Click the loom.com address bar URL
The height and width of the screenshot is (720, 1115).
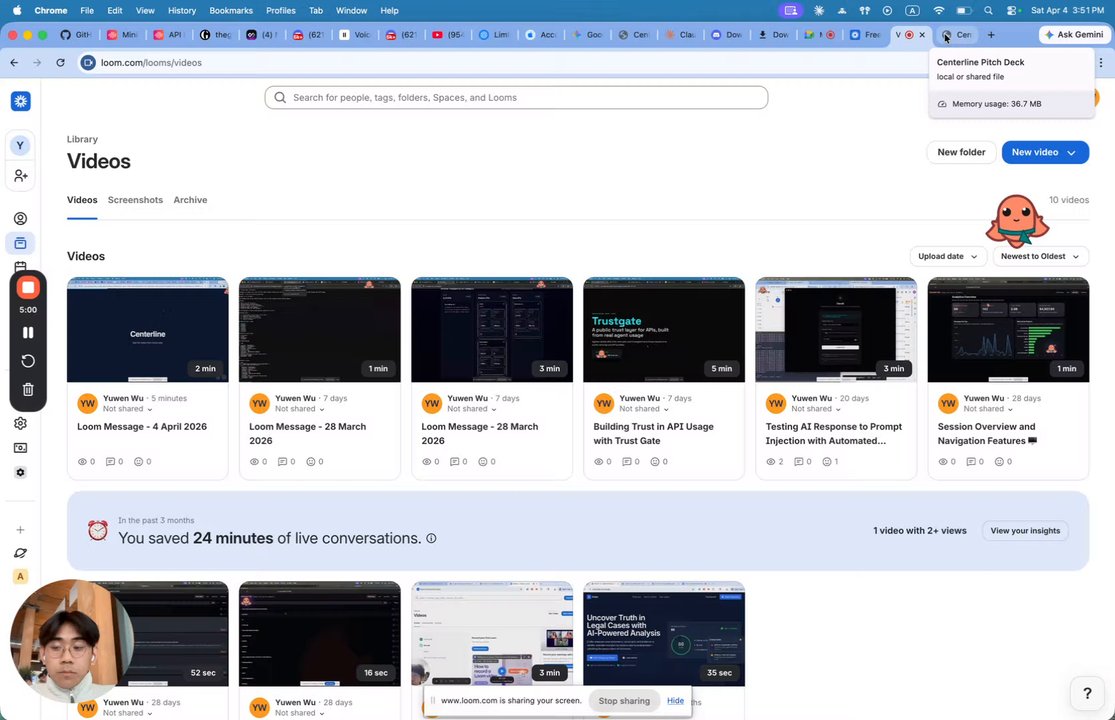[x=151, y=63]
